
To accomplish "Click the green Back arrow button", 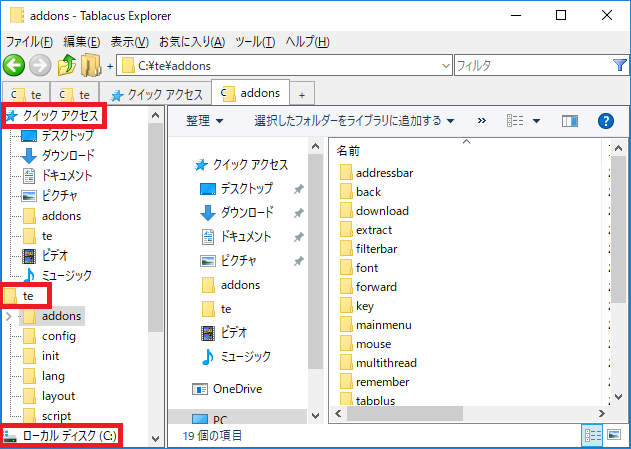I will pos(14,65).
